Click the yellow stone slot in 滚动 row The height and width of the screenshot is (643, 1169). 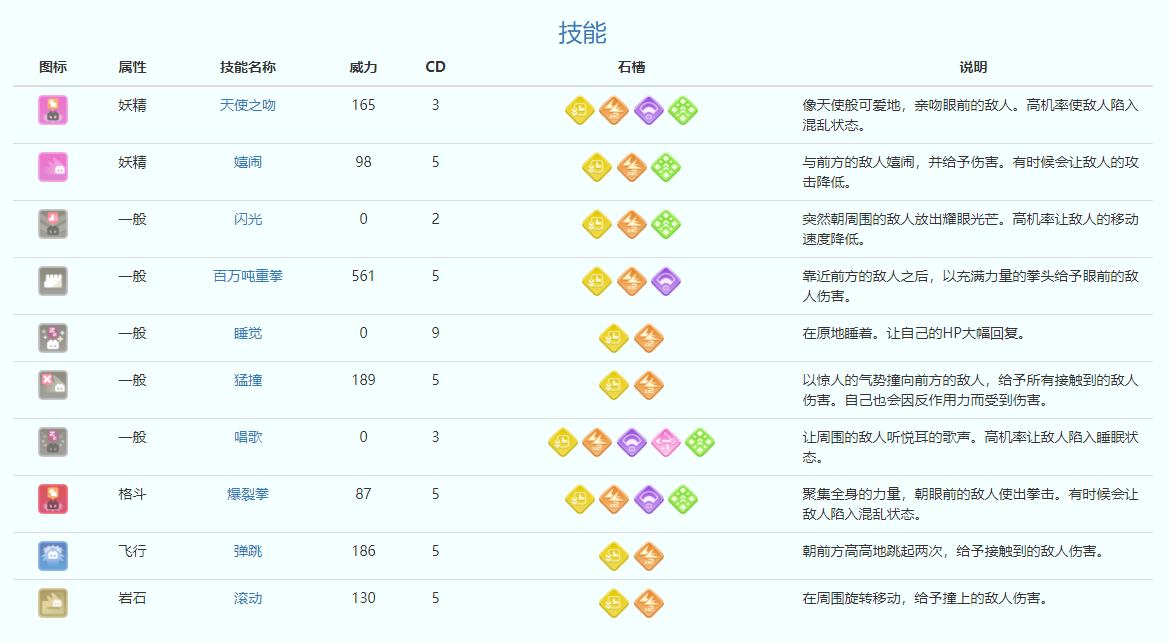(x=614, y=603)
